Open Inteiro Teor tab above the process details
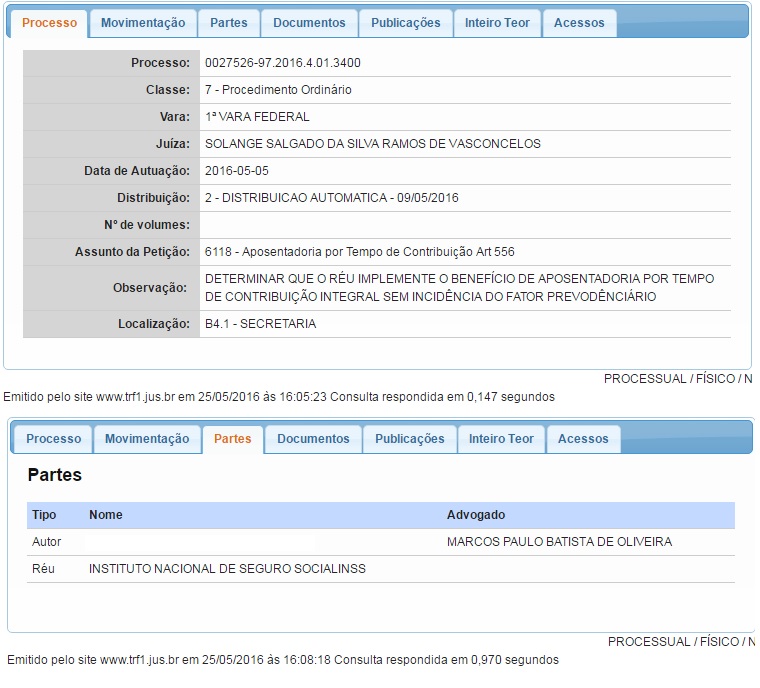 497,23
